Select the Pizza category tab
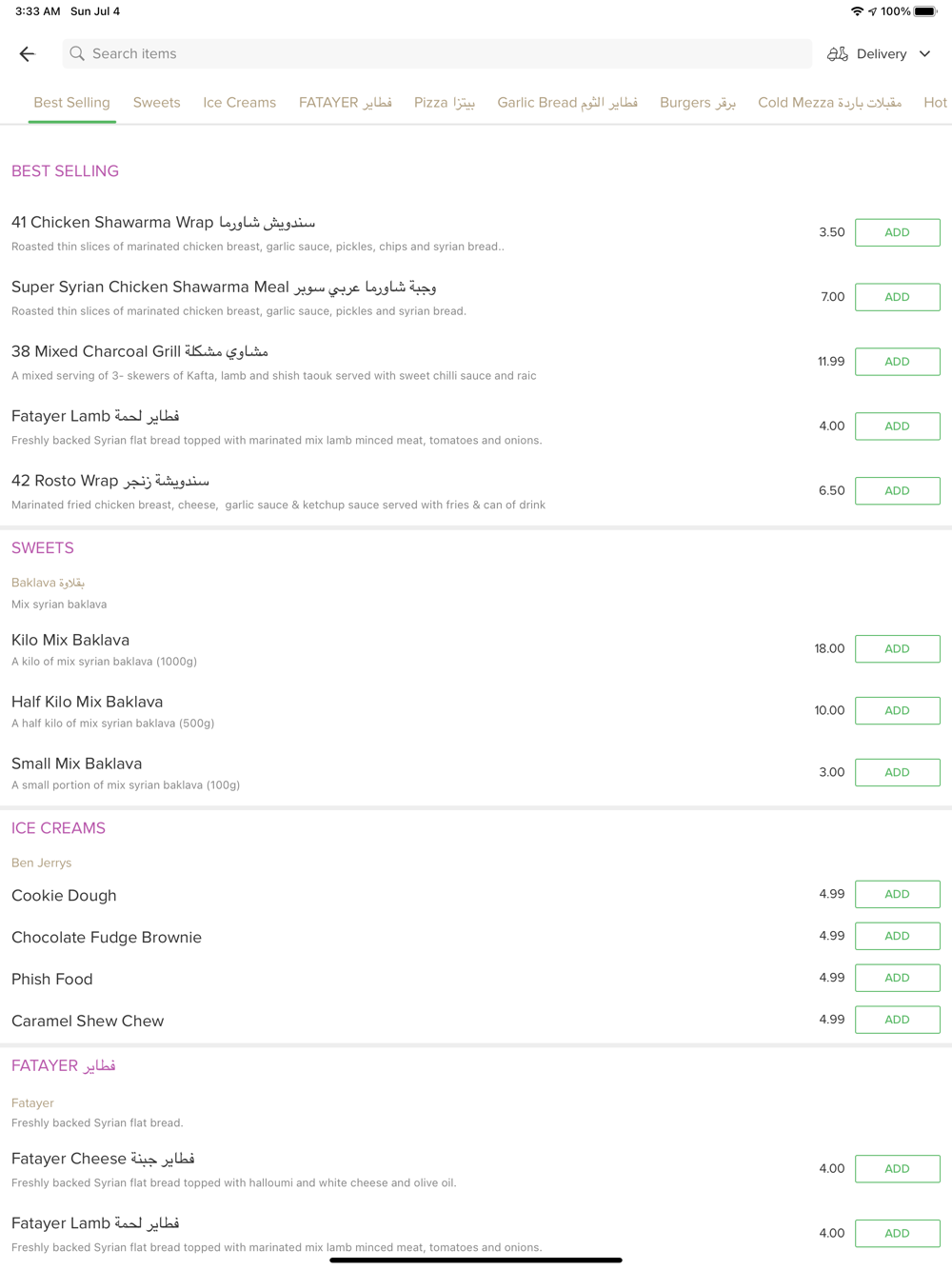 (444, 103)
